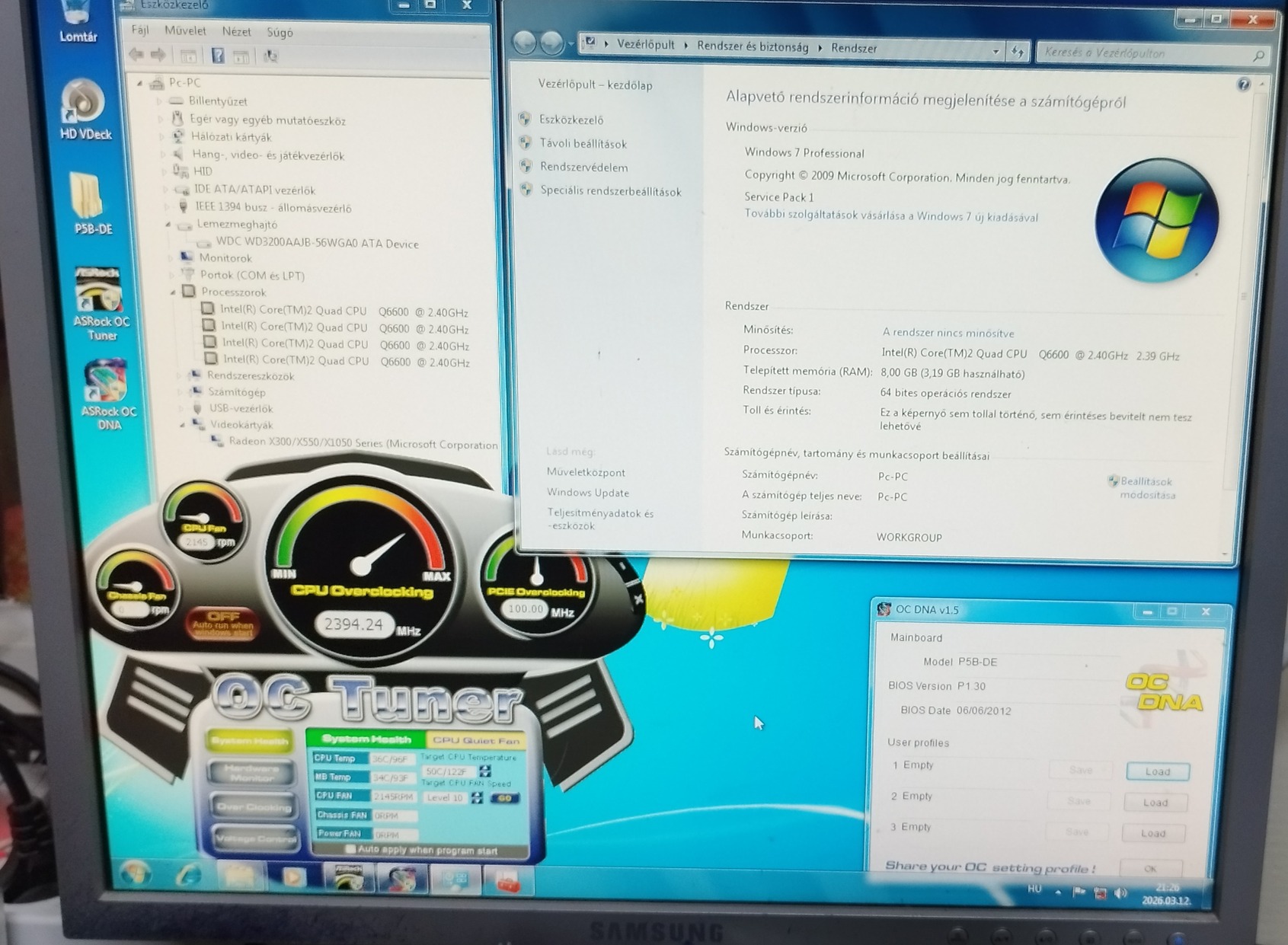Open Speciális rendszerbeállítások link
The height and width of the screenshot is (945, 1288).
[x=610, y=191]
